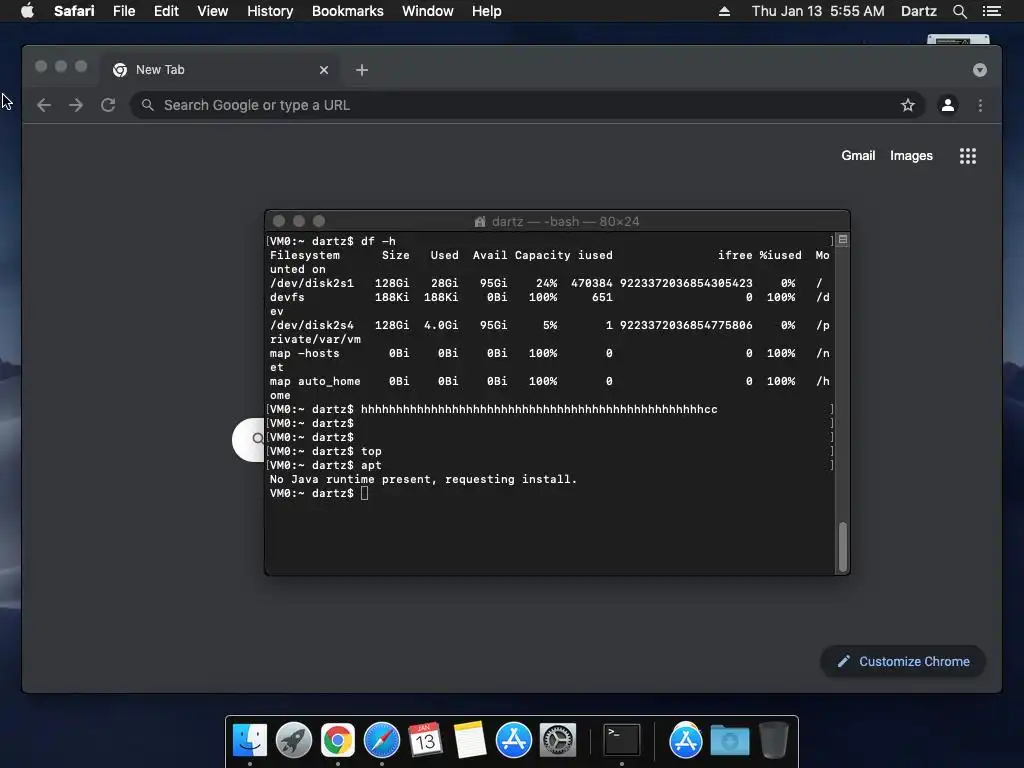
Task: Open Spotlight search in menu bar
Action: (x=959, y=11)
